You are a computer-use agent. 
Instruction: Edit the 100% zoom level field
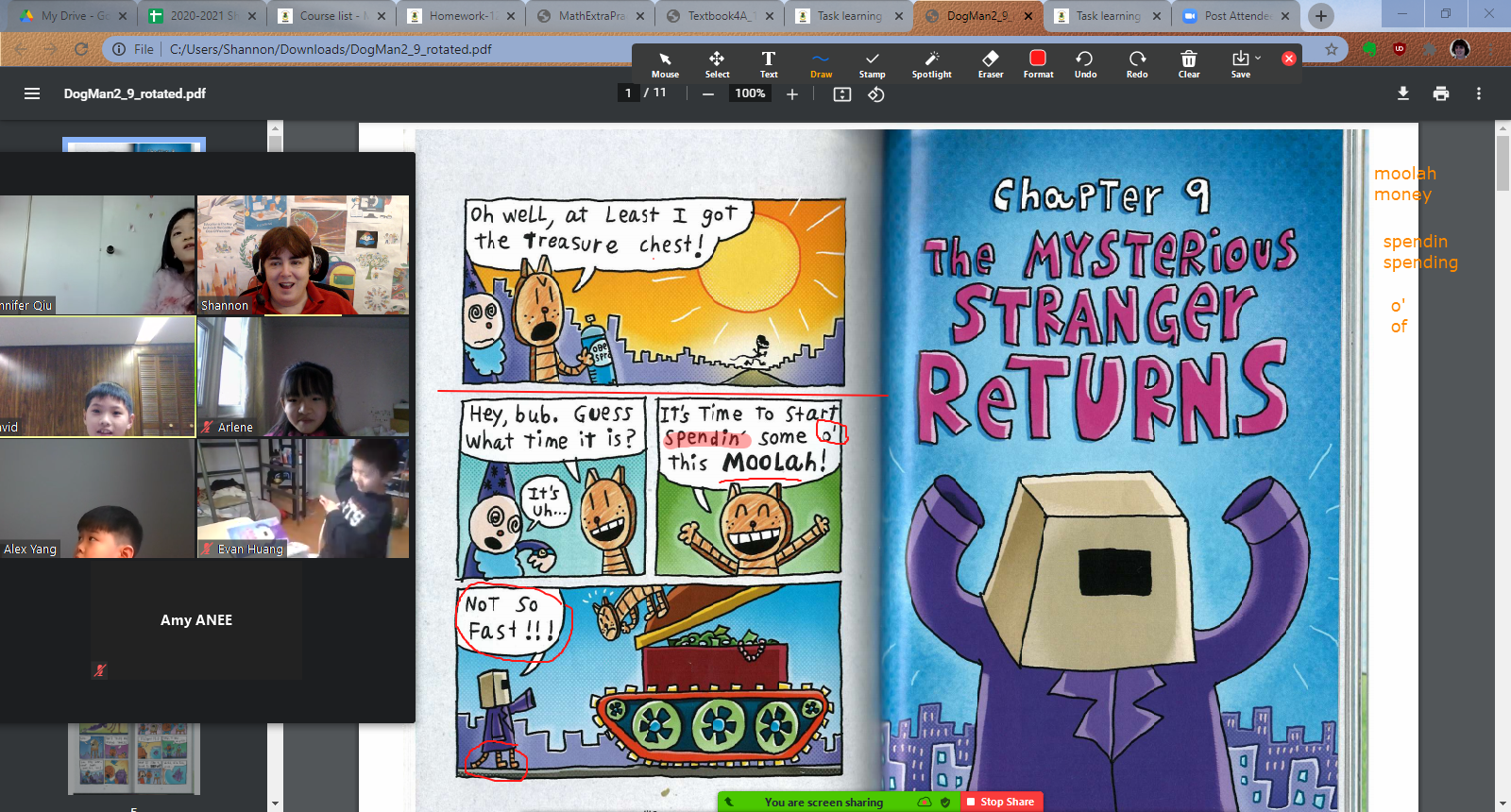pos(750,93)
